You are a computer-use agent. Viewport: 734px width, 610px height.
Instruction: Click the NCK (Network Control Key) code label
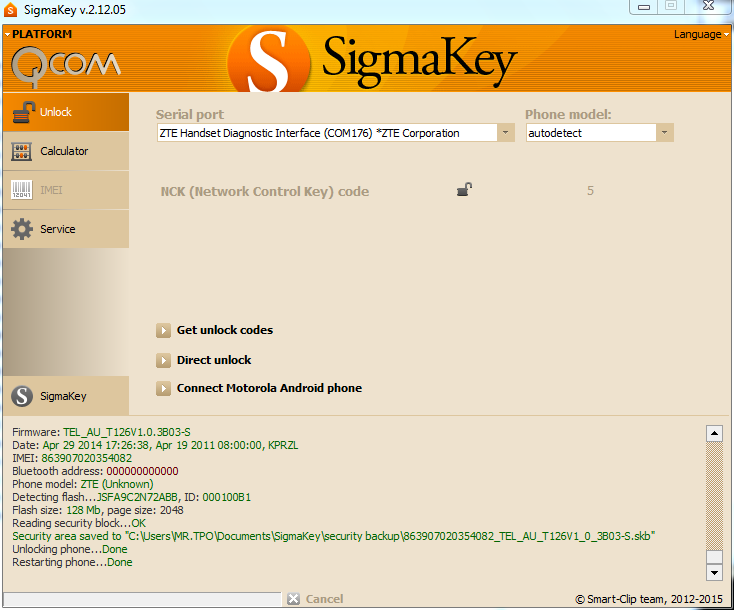click(x=265, y=191)
